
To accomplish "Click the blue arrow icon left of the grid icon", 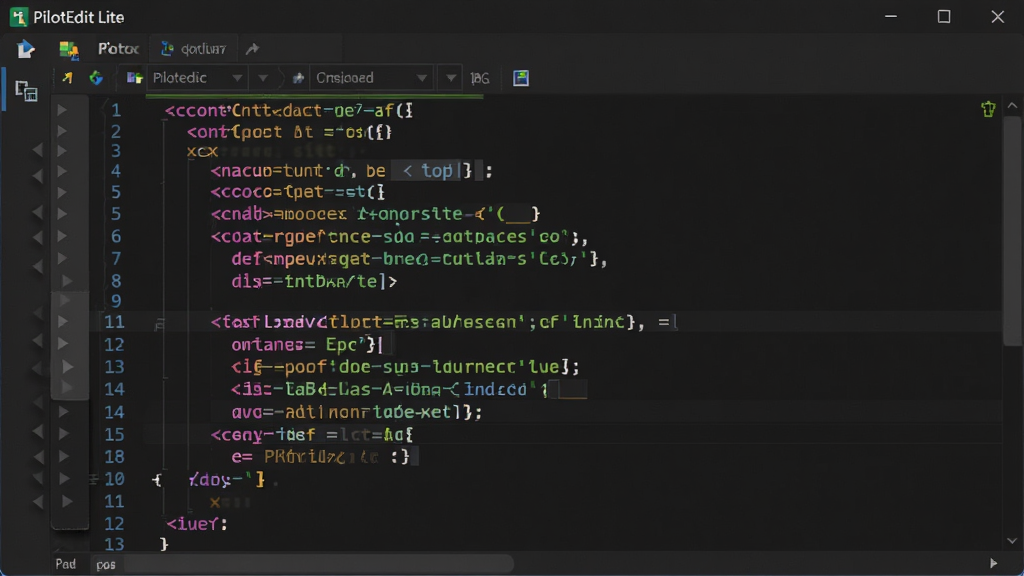I will coord(25,49).
